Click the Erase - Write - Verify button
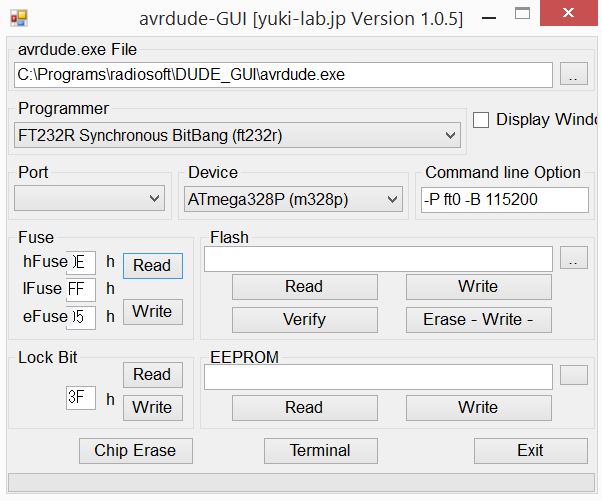Viewport: 602px width, 501px height. (478, 320)
